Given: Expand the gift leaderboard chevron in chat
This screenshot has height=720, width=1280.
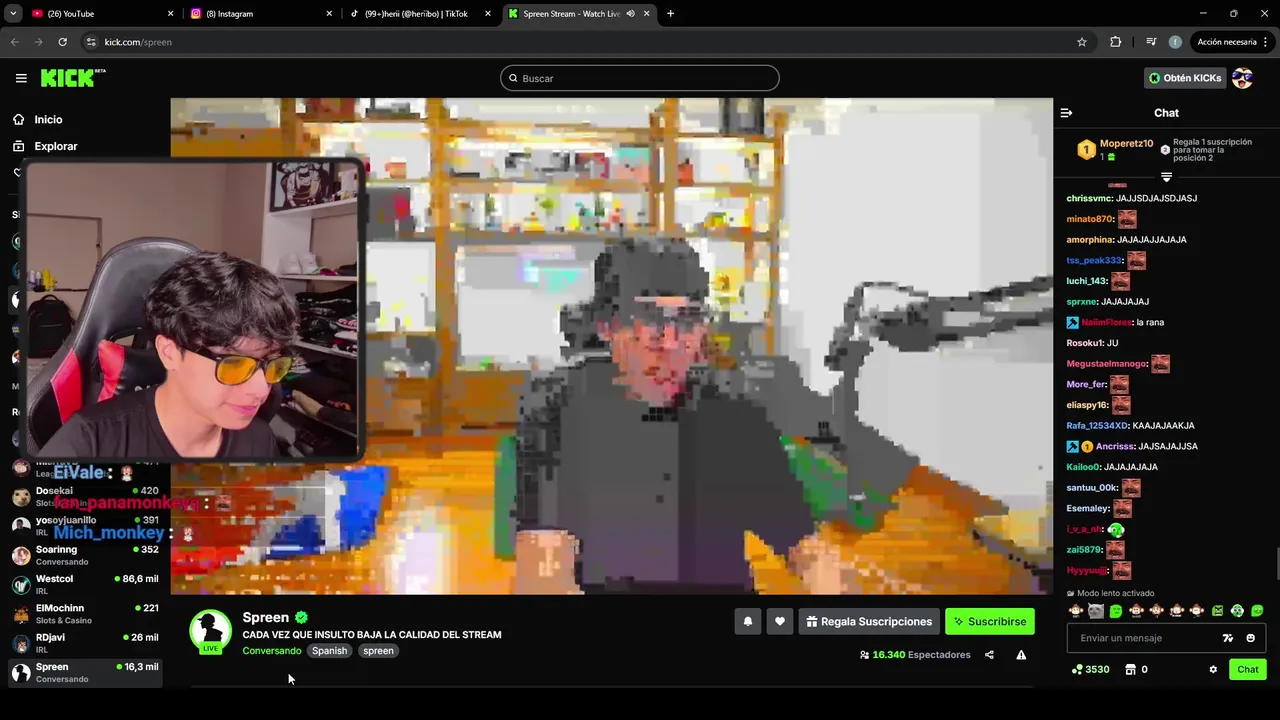Looking at the screenshot, I should pos(1166,177).
